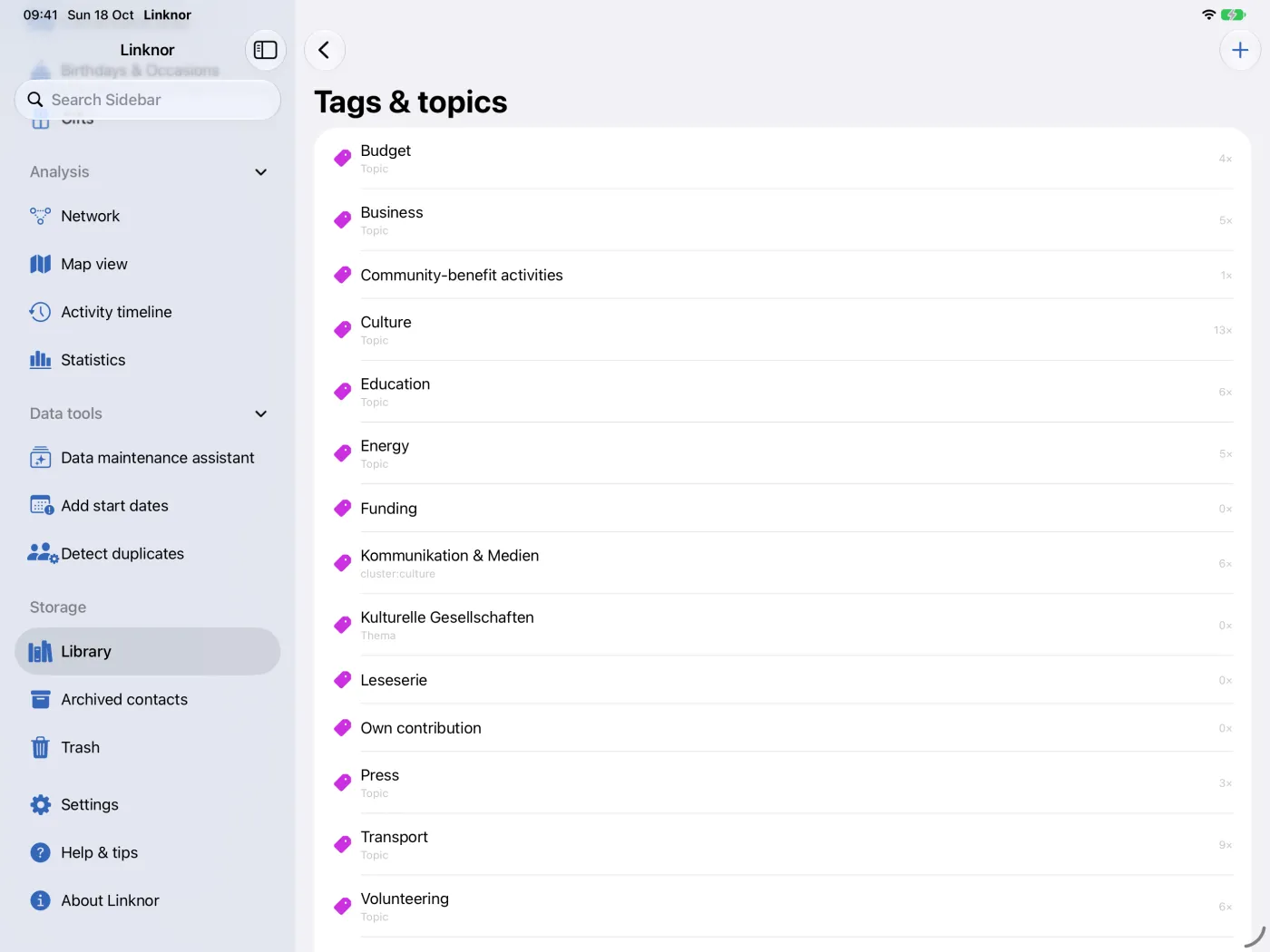Open the Volunteering topic
Image resolution: width=1270 pixels, height=952 pixels.
tap(783, 906)
